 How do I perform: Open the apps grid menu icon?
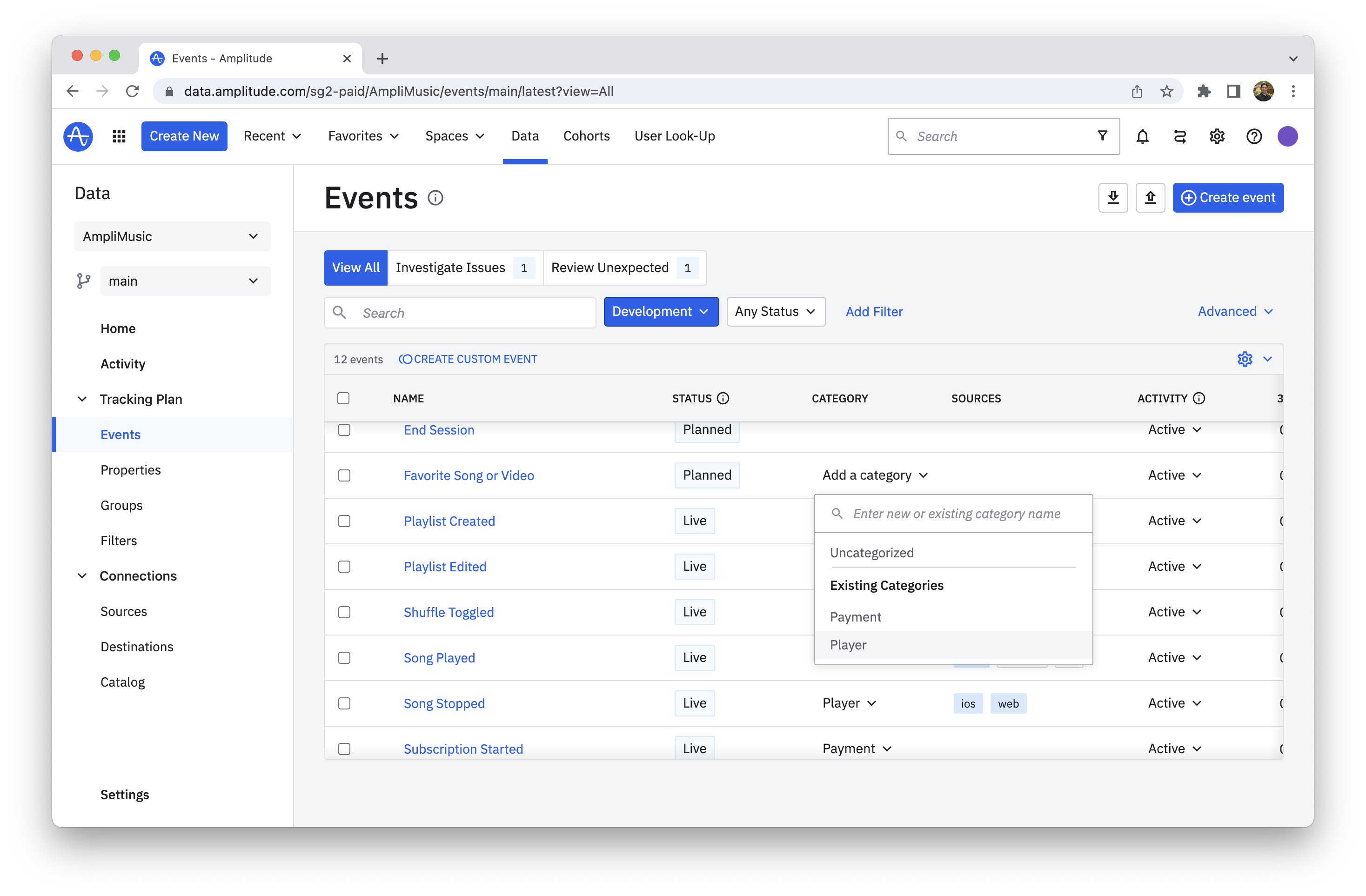click(x=119, y=137)
